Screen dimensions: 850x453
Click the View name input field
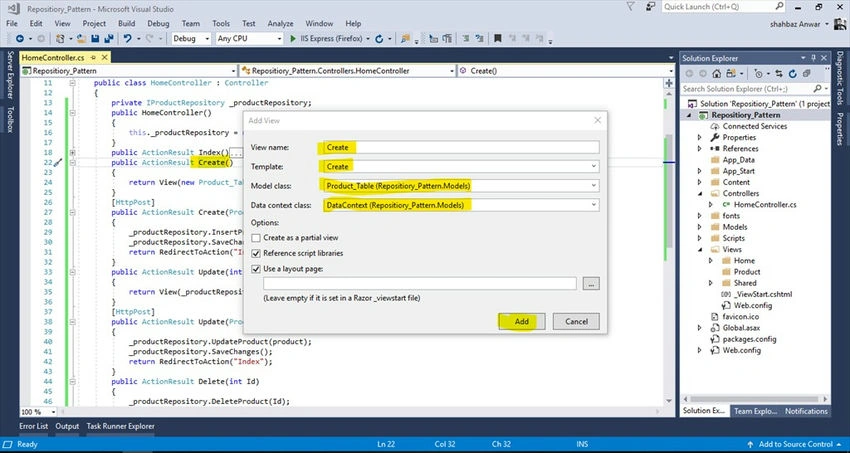point(459,147)
